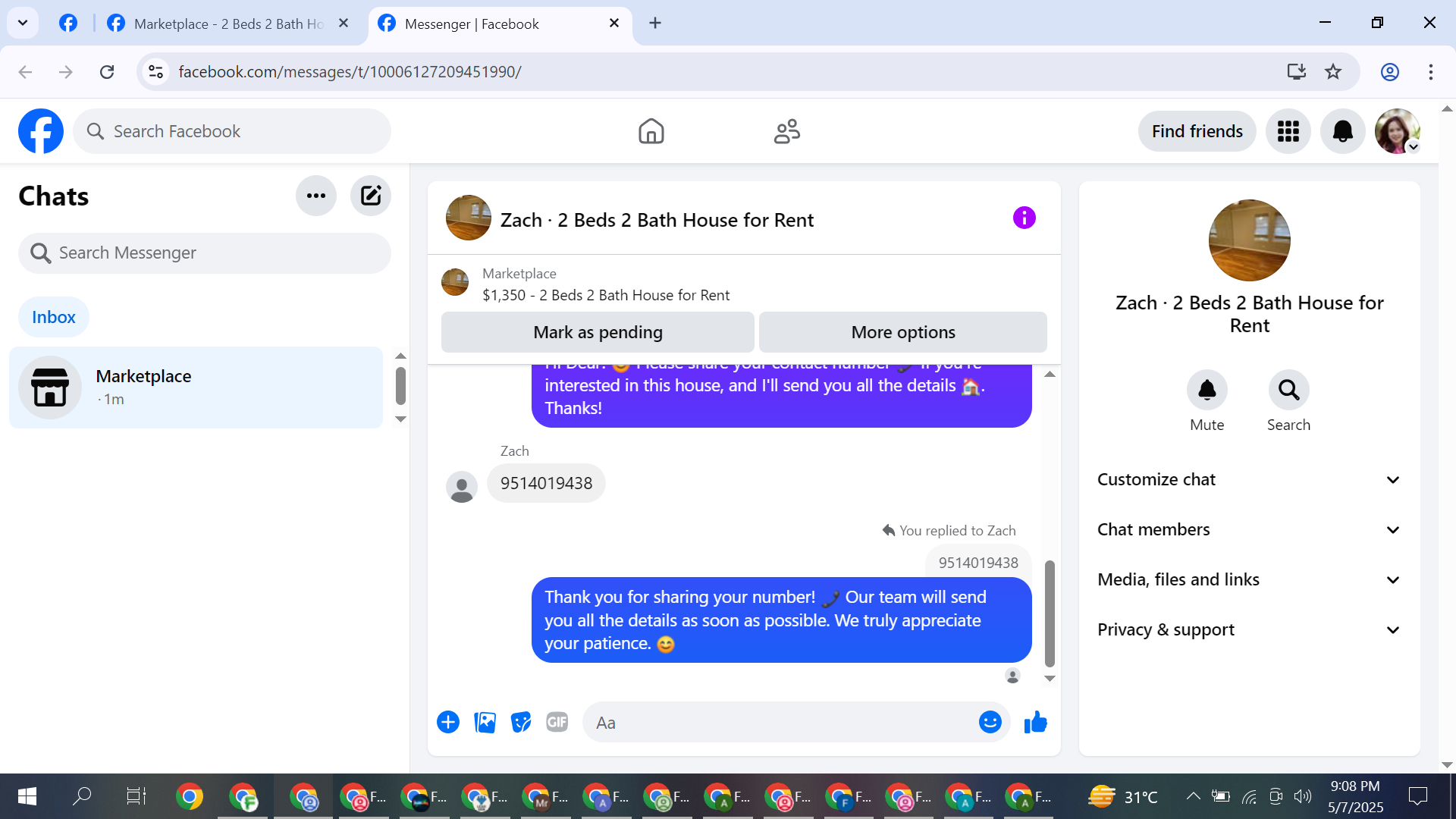The height and width of the screenshot is (819, 1456).
Task: Expand Chat members section
Action: tap(1249, 529)
